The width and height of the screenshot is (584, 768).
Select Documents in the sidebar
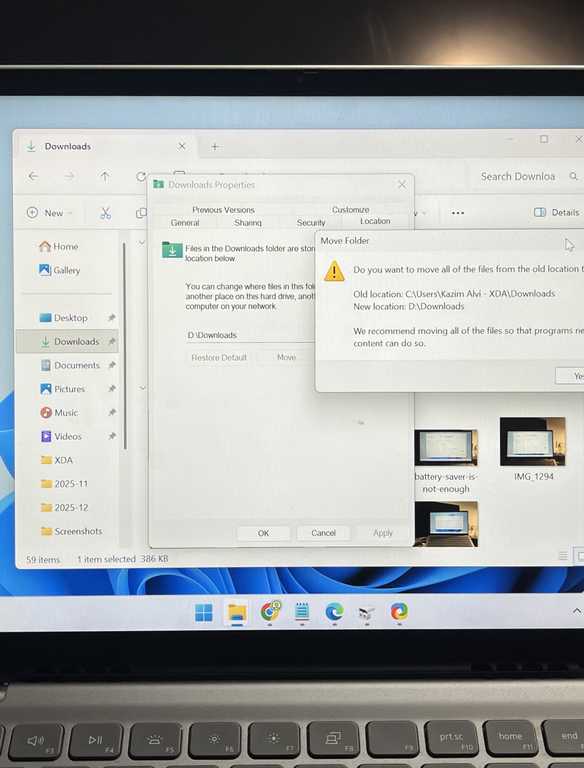coord(71,365)
